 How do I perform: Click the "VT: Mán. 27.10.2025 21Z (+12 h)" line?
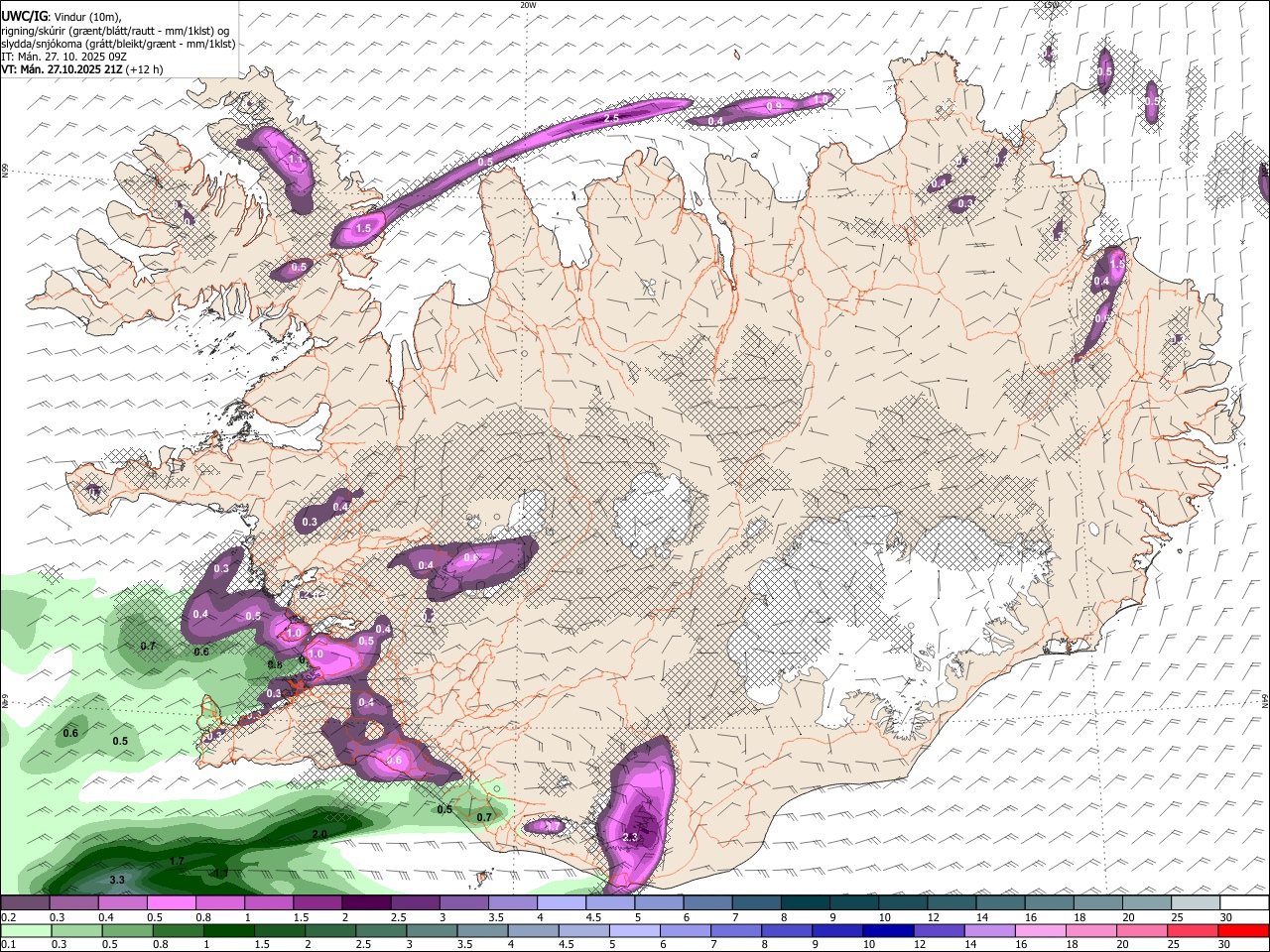(x=81, y=69)
